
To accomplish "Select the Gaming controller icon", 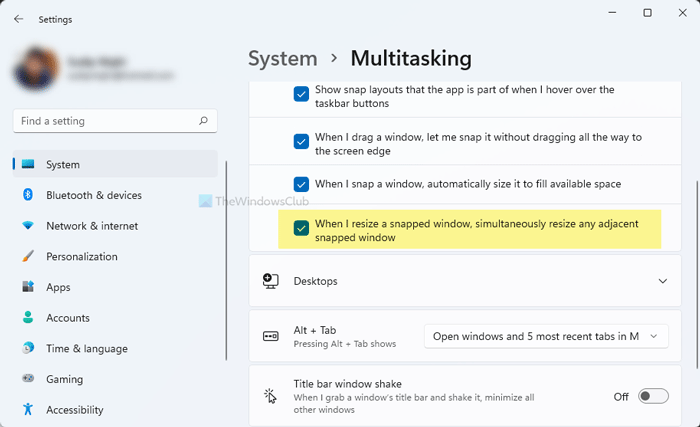I will tap(28, 380).
